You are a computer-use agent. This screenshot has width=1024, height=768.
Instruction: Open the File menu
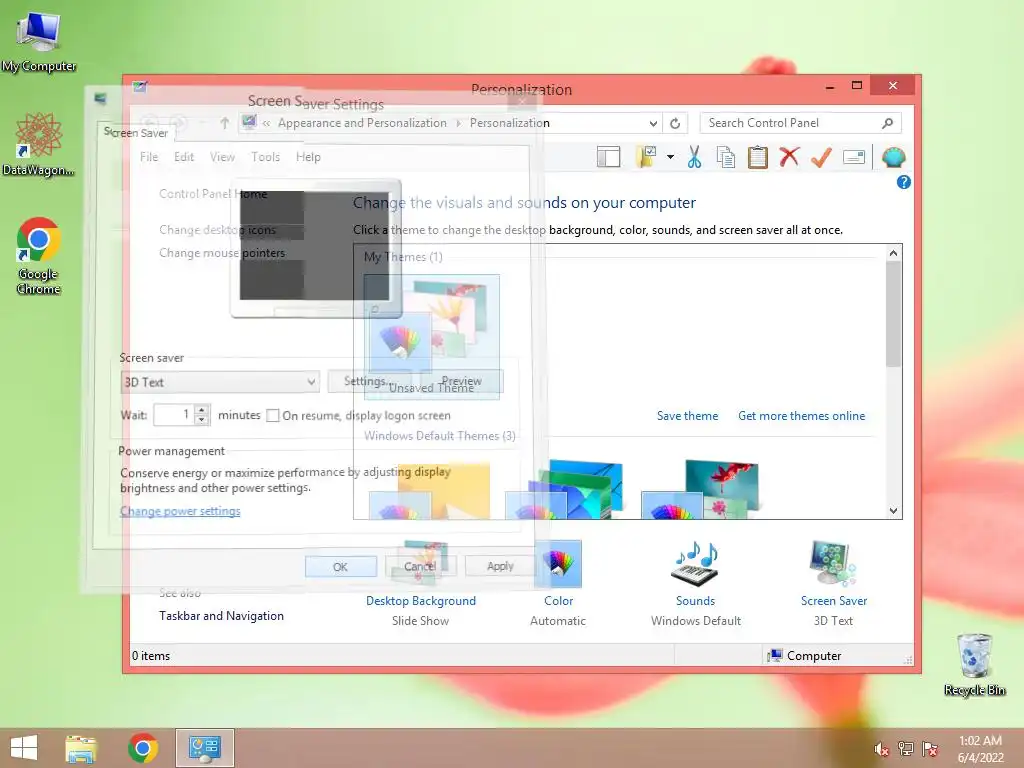pos(149,157)
